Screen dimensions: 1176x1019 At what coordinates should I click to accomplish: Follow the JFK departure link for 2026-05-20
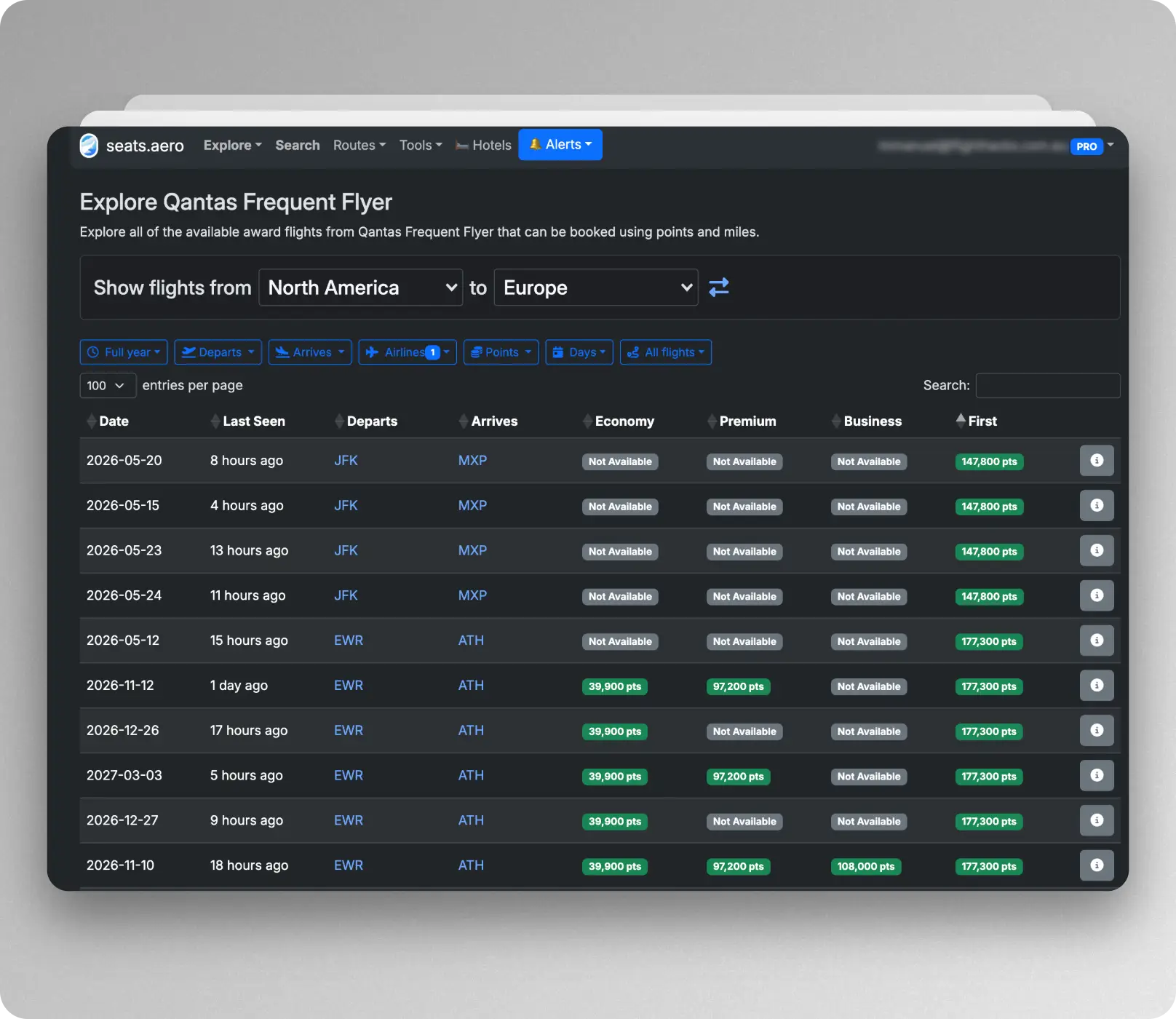[x=346, y=461]
